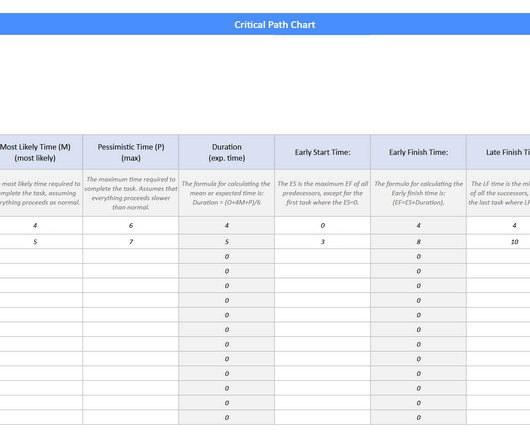The width and height of the screenshot is (530, 442).
Task: Click the Critical Path Chart title banner
Action: [x=265, y=24]
